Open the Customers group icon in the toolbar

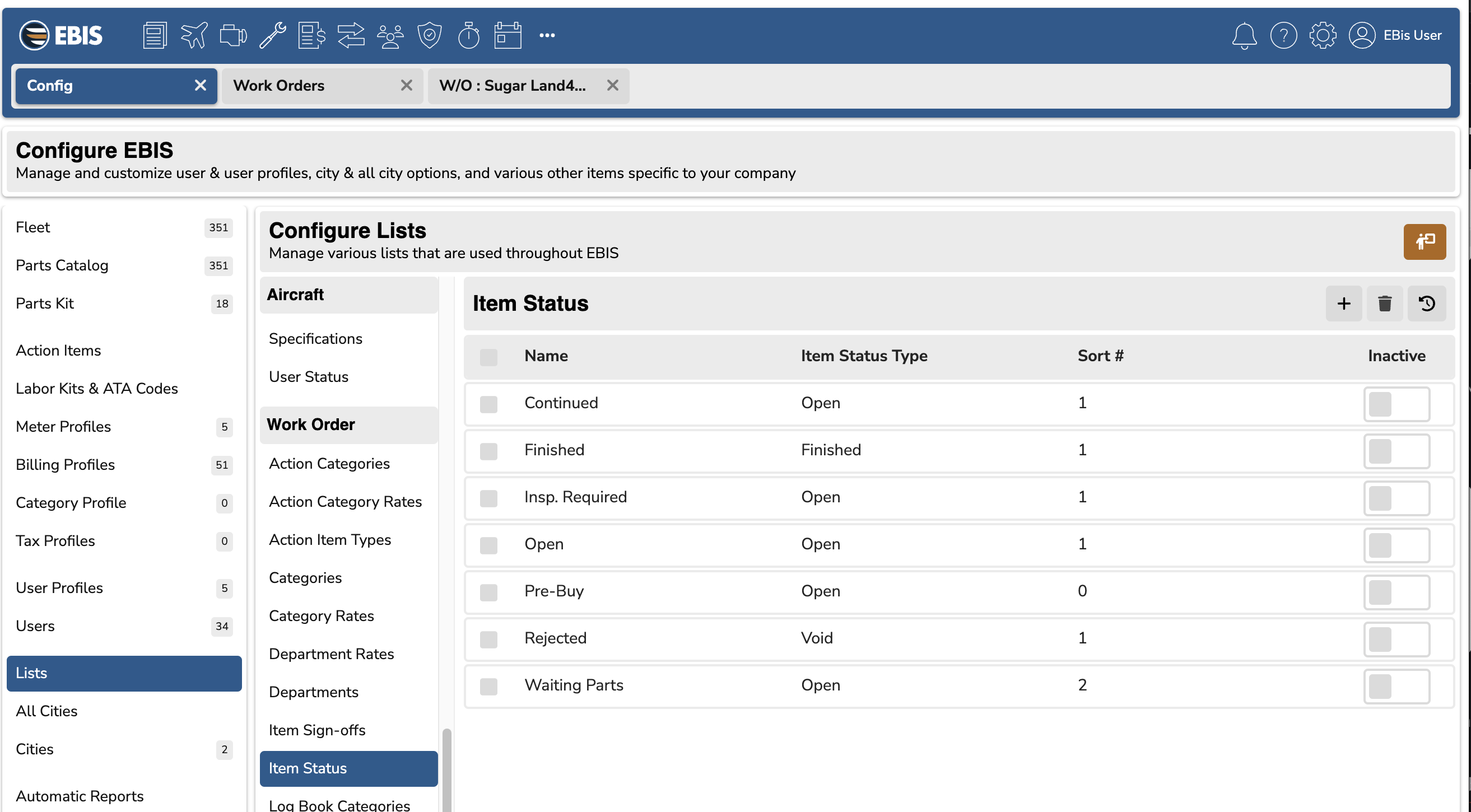click(x=389, y=35)
